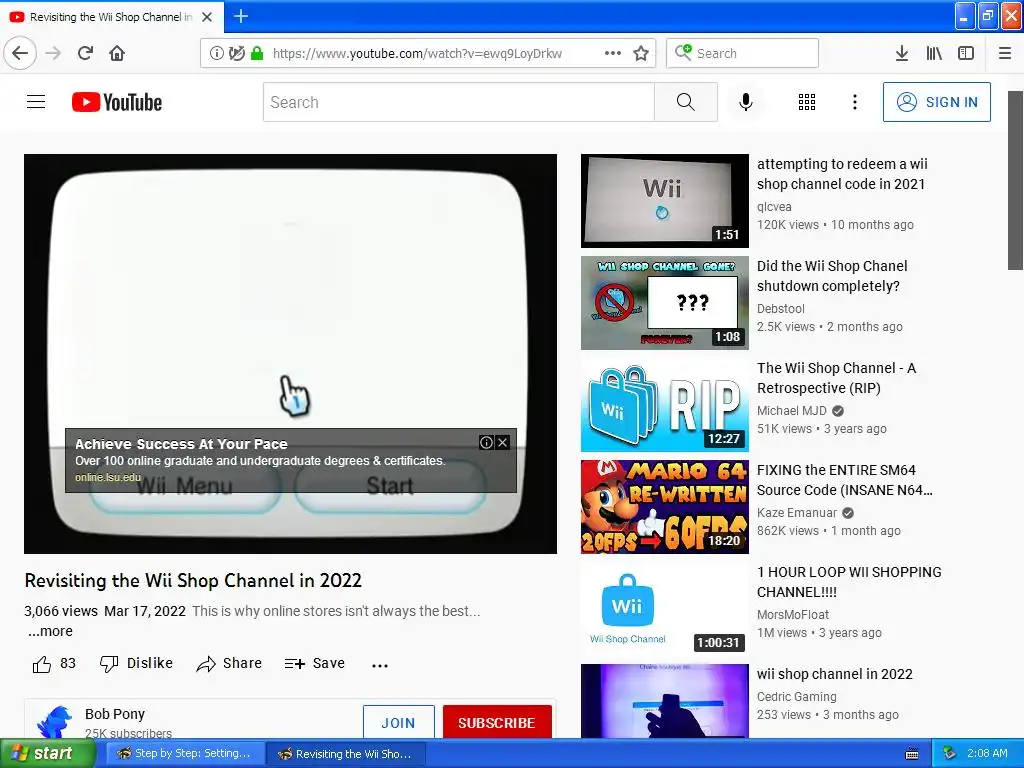
Task: Open the Bob Pony channel name
Action: pyautogui.click(x=115, y=714)
